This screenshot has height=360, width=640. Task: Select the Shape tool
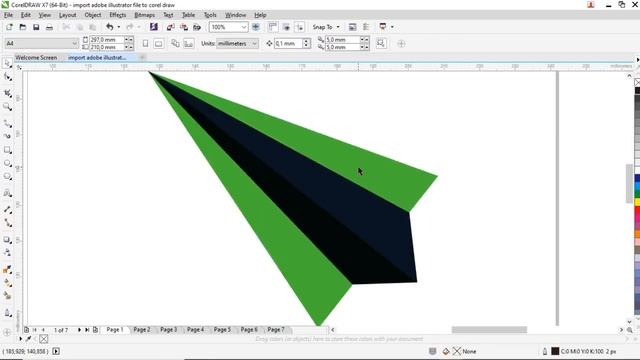click(x=7, y=77)
